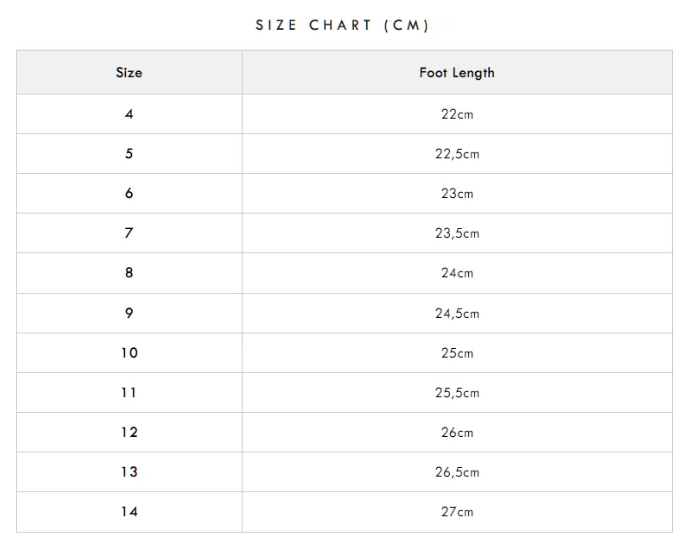
Task: Click the 23,5cm foot length value
Action: click(457, 233)
